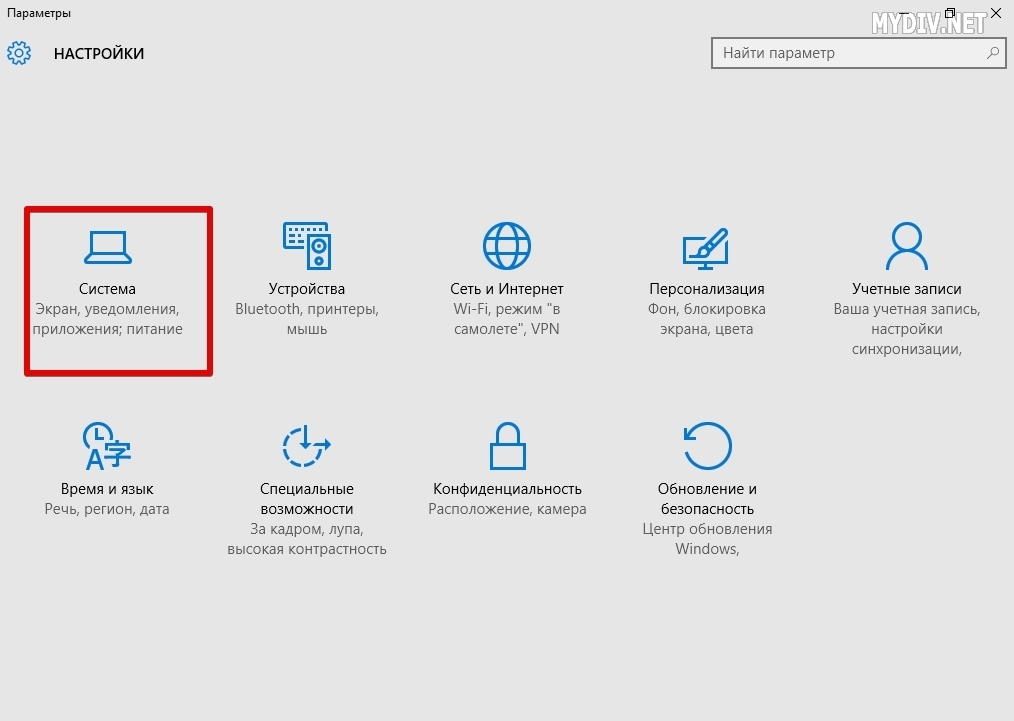The image size is (1014, 721).
Task: Open Время и язык via its clock icon
Action: [107, 445]
